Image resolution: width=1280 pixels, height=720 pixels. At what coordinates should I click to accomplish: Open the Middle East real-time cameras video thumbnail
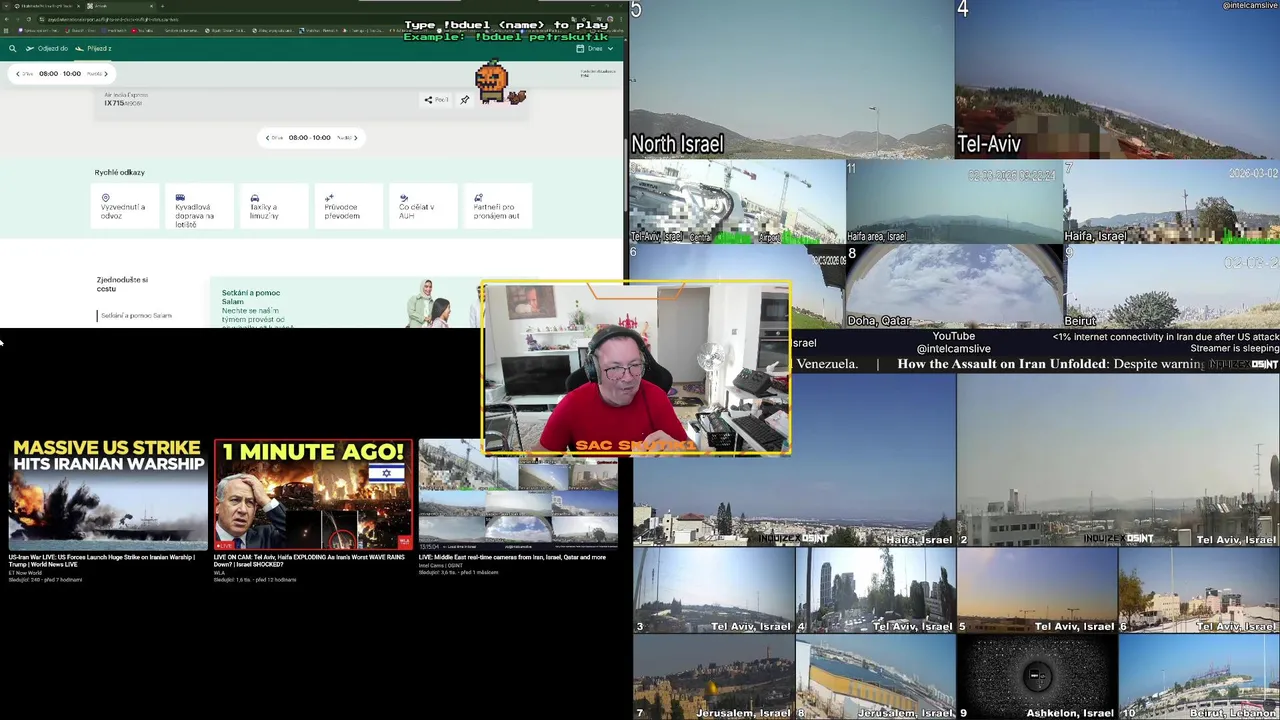[x=518, y=494]
